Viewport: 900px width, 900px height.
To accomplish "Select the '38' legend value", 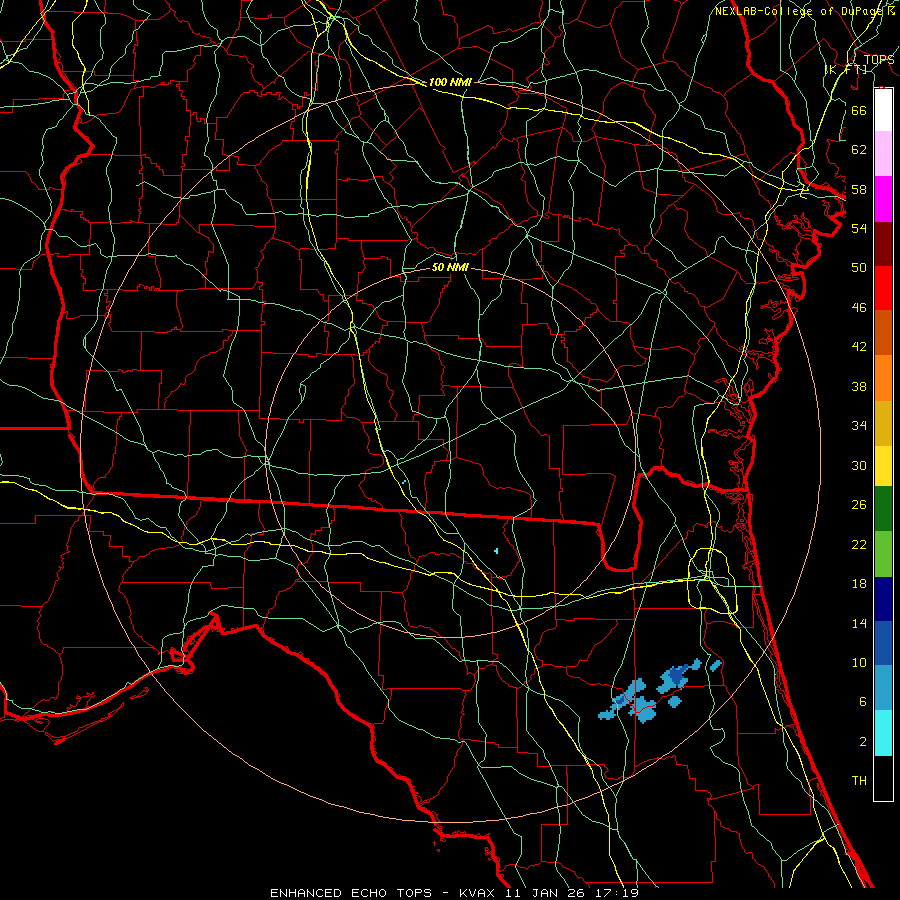I will click(859, 387).
